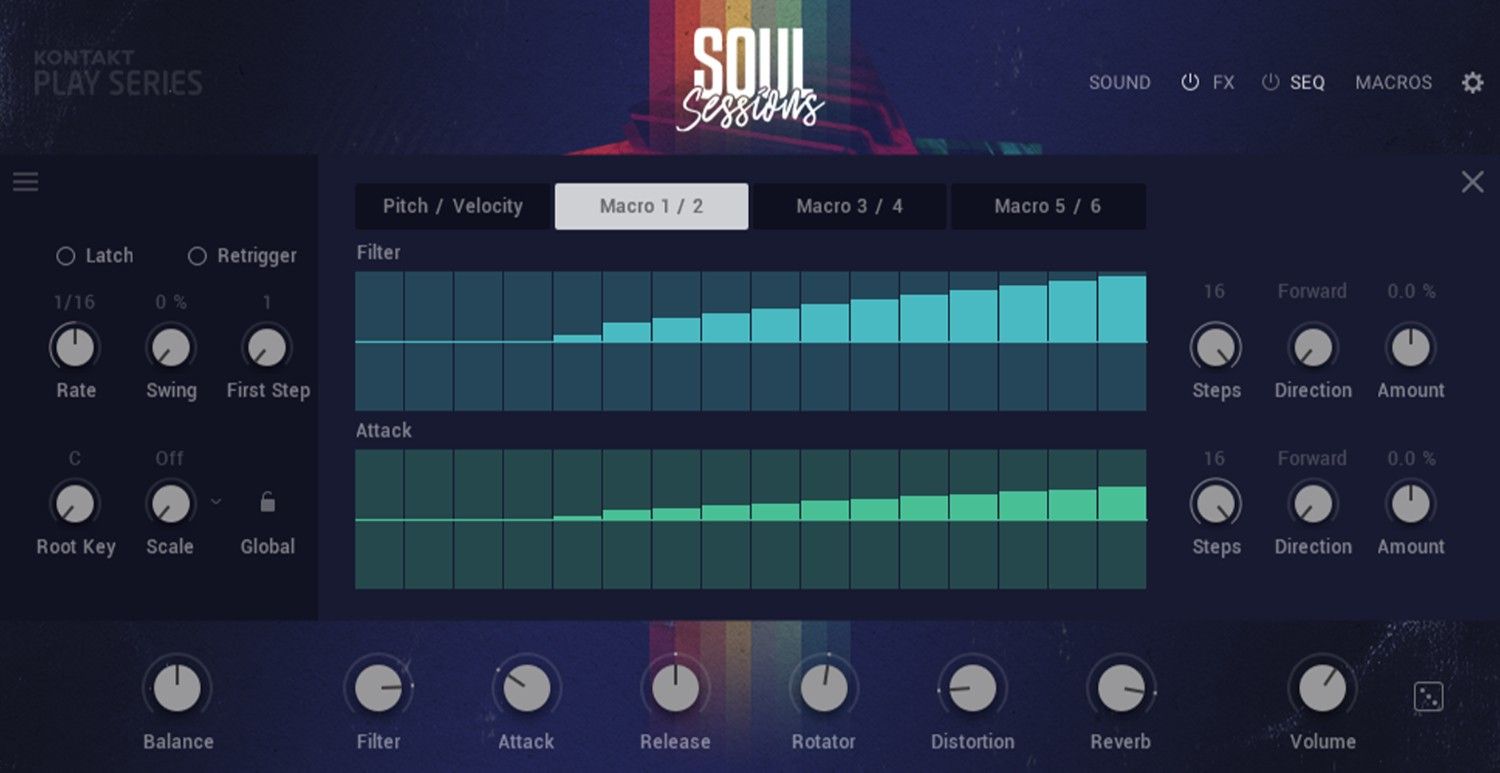
Task: Open the MACROS page
Action: pyautogui.click(x=1393, y=82)
